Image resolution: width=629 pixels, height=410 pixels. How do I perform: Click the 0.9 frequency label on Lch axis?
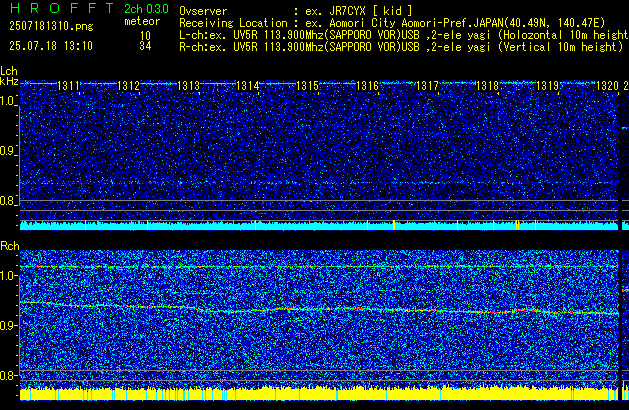coord(8,151)
